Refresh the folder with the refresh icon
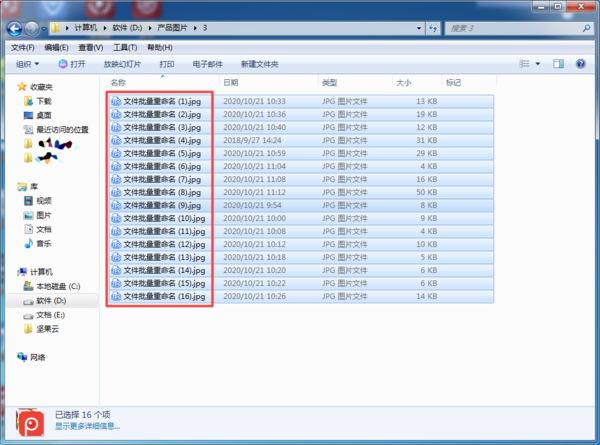The image size is (600, 445). click(433, 28)
